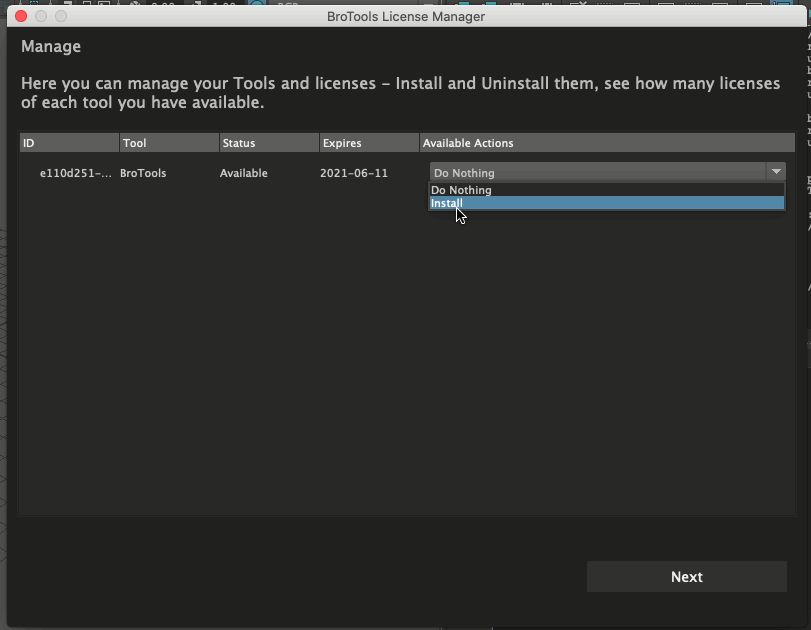Screen dimensions: 811x630
Task: Click the Status column header
Action: click(x=269, y=143)
